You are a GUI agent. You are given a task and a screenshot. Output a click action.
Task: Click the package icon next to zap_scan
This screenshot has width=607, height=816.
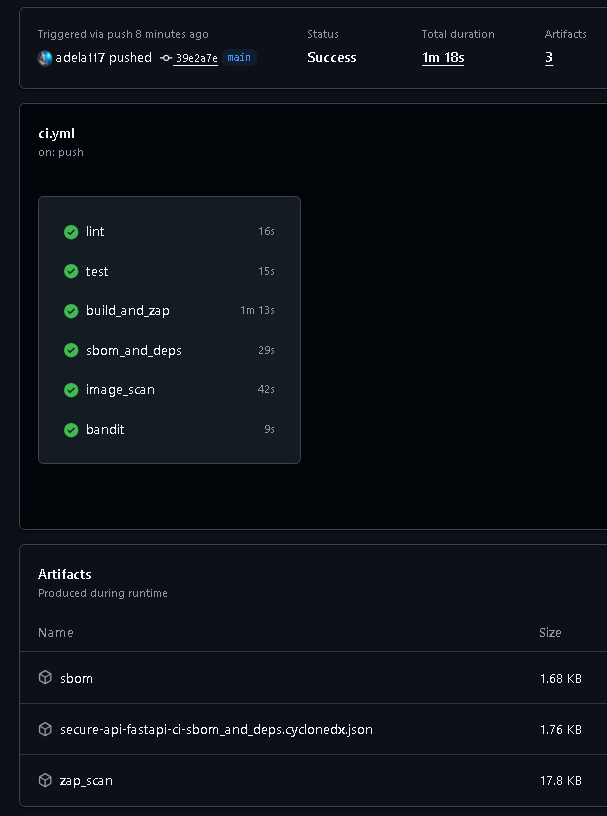(45, 780)
